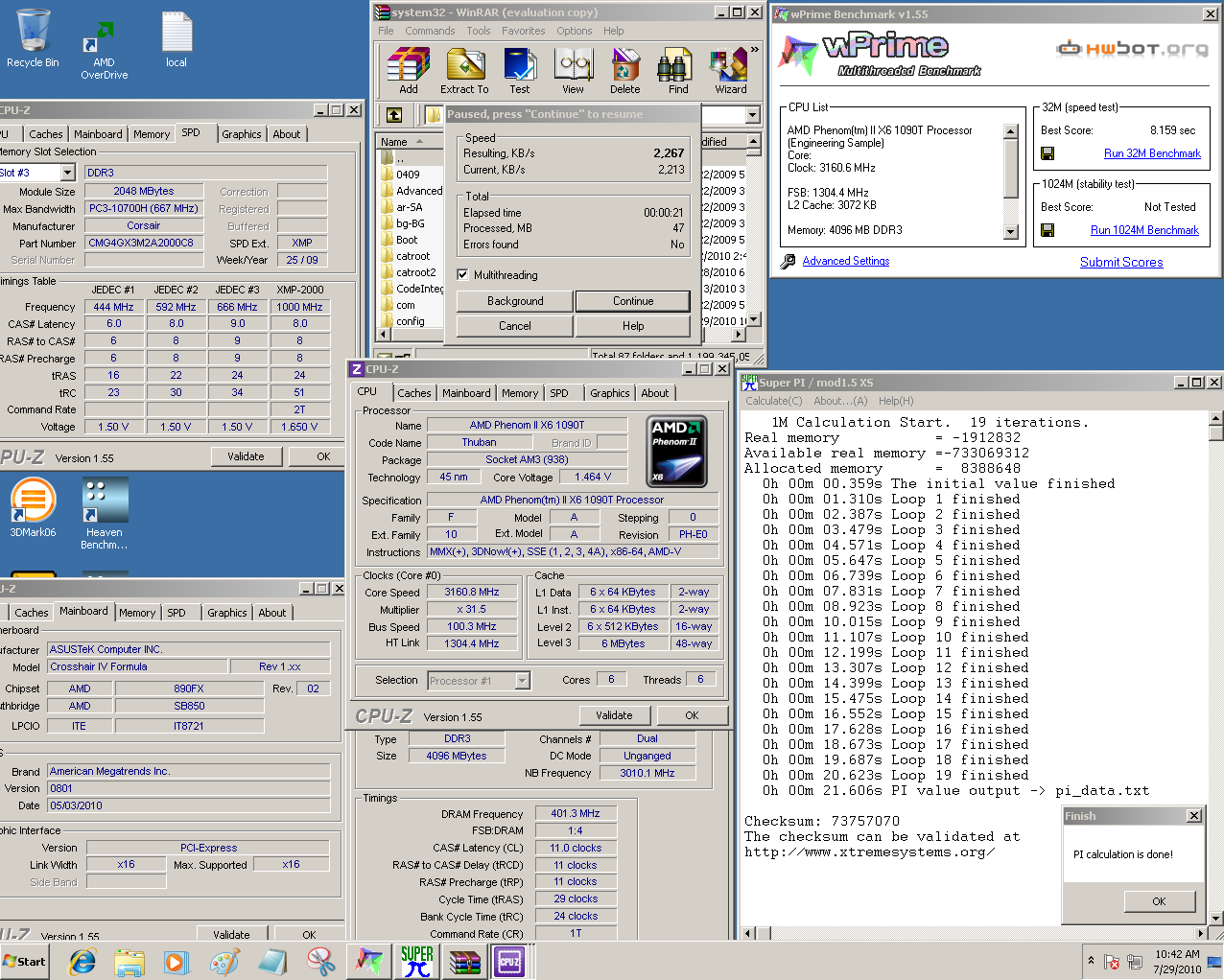Select the AMD OverDrive desktop shortcut

104,50
